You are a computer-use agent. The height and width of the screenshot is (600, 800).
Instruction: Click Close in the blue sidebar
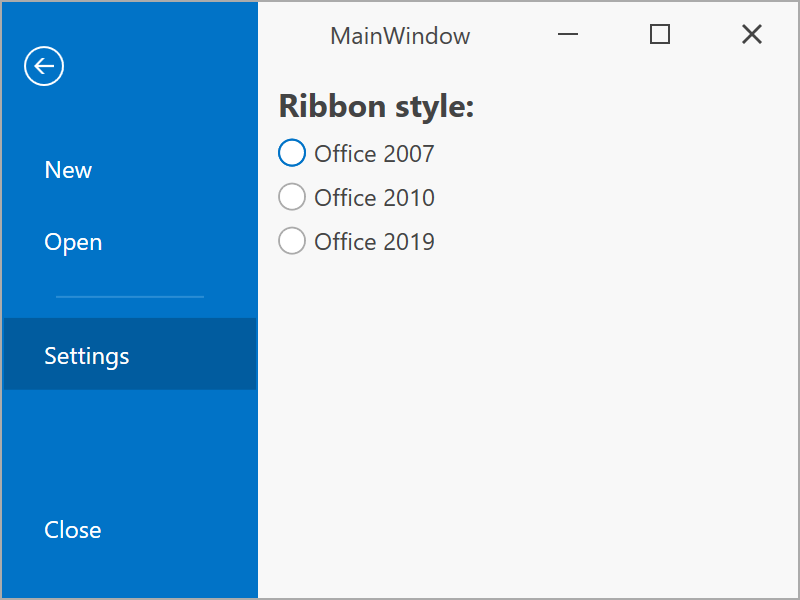[x=73, y=530]
